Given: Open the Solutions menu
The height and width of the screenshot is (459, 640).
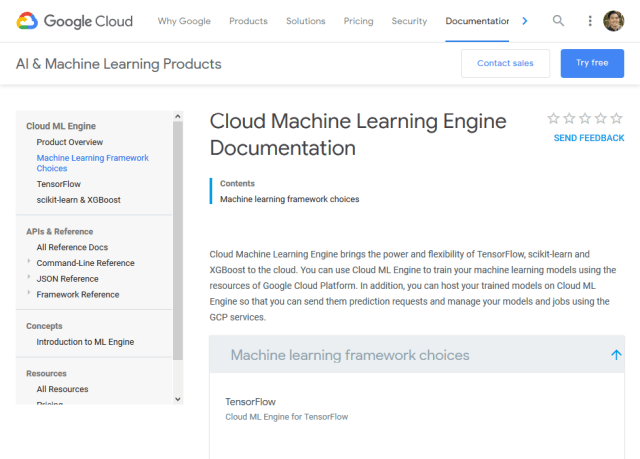Looking at the screenshot, I should coord(306,21).
